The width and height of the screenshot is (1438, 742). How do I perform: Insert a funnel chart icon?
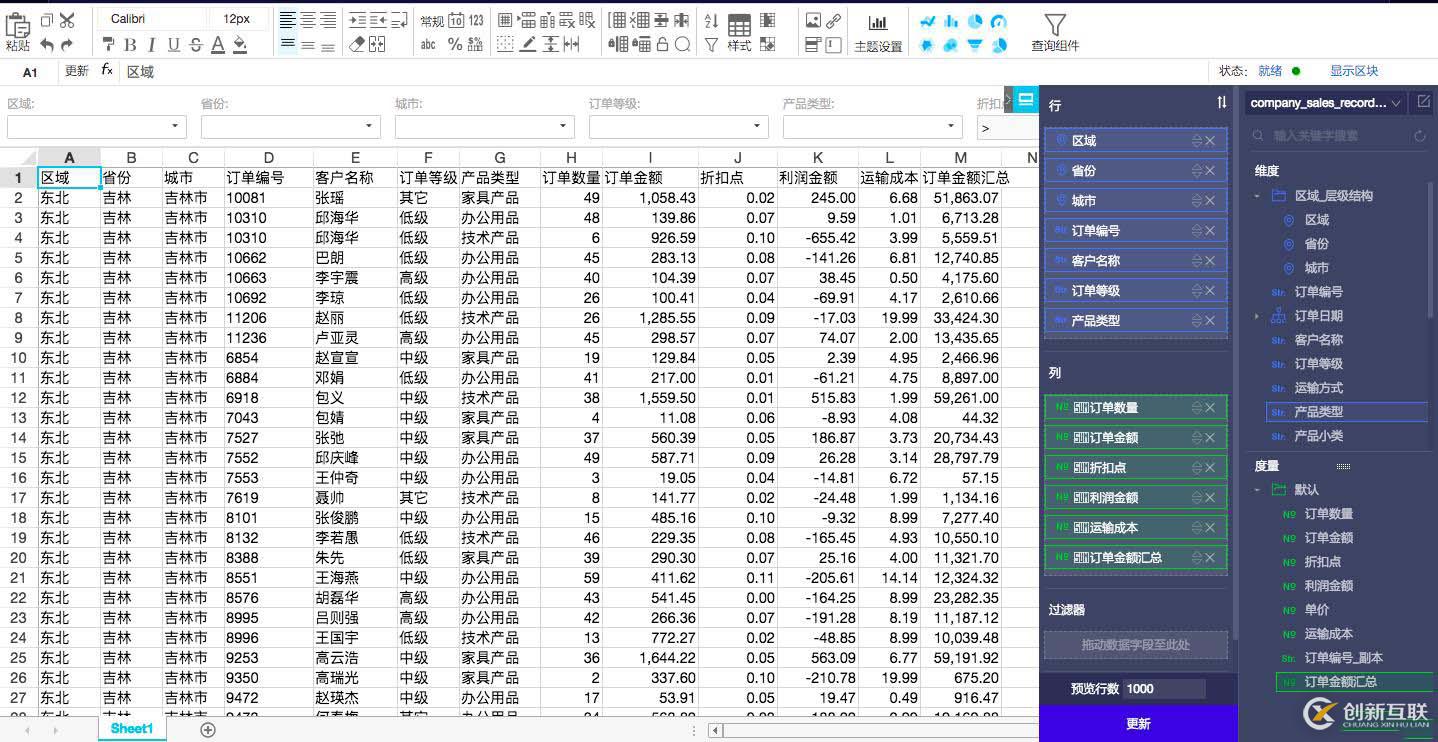(973, 45)
